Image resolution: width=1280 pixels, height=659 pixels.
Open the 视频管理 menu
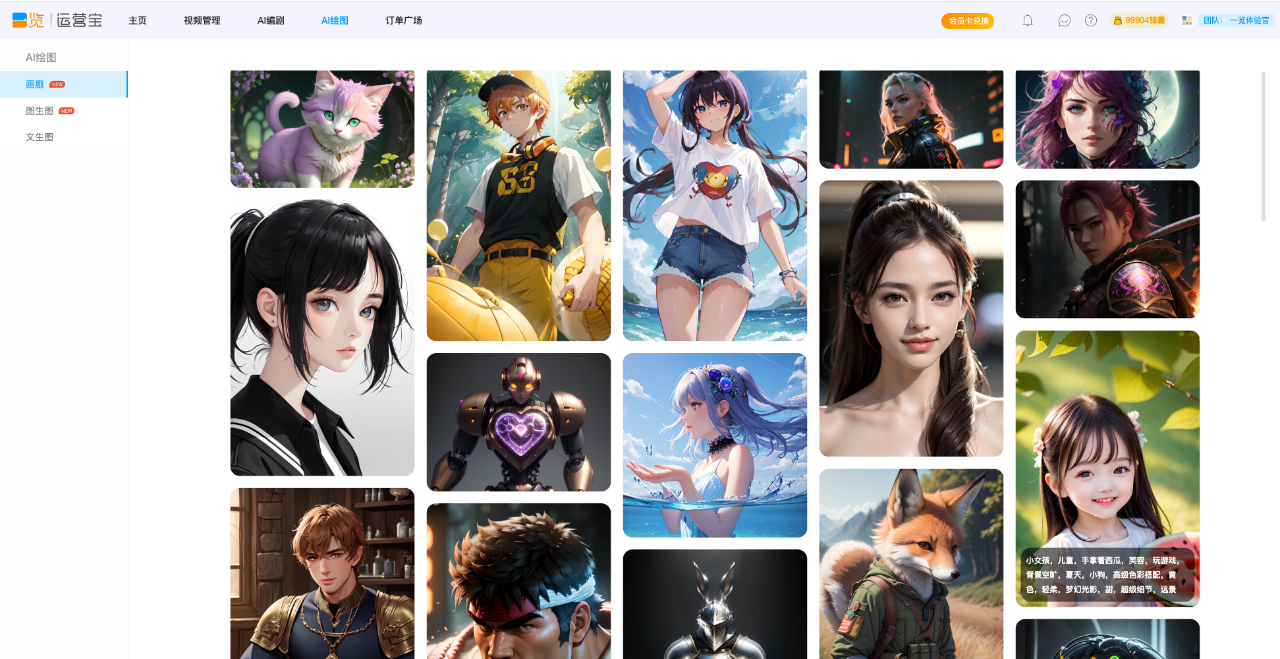click(202, 20)
